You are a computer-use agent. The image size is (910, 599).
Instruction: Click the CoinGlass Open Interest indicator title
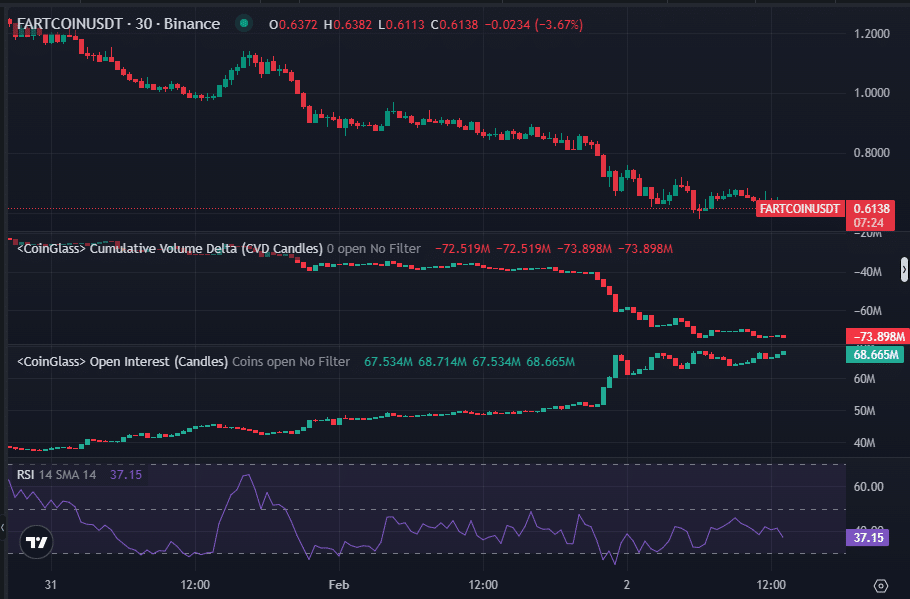122,362
